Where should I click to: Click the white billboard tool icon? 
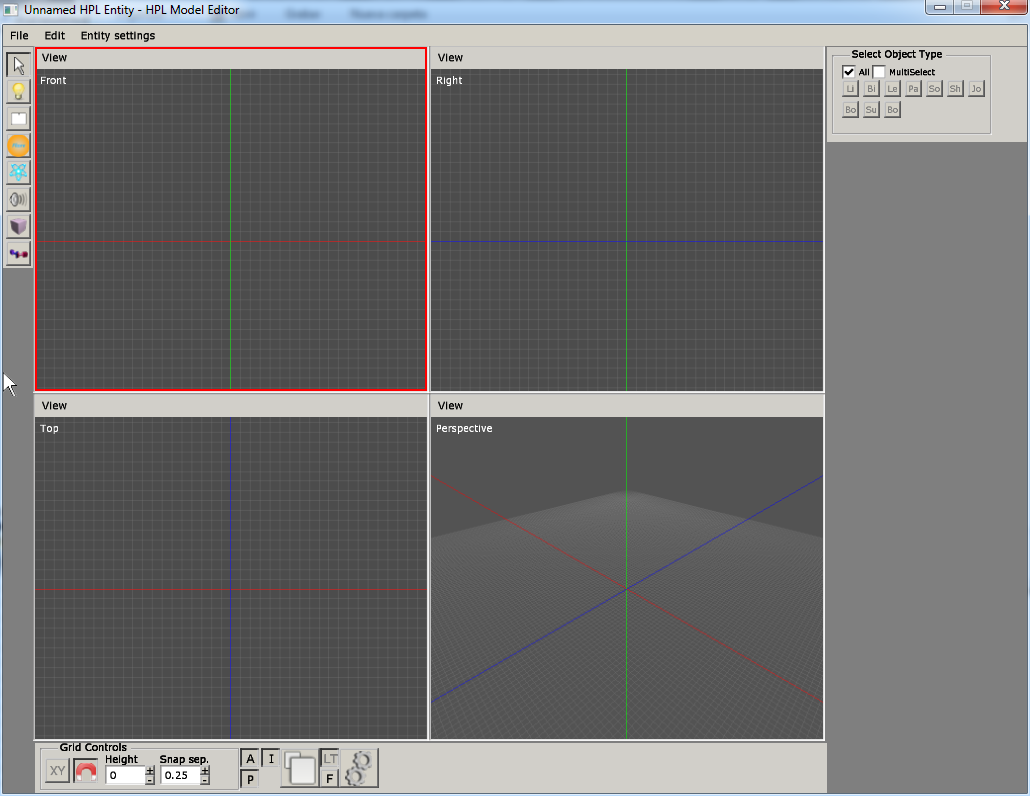click(18, 118)
